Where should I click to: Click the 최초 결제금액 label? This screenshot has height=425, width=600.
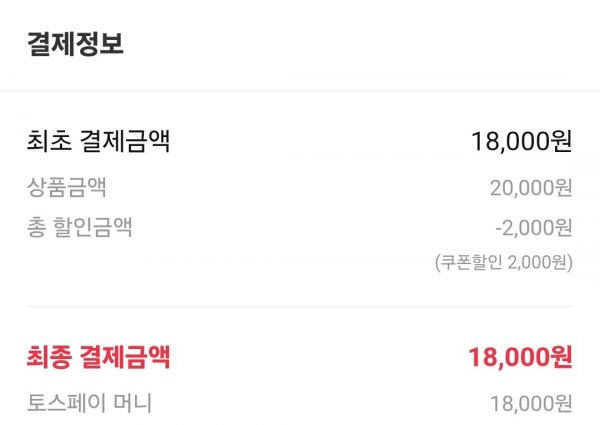pos(98,141)
